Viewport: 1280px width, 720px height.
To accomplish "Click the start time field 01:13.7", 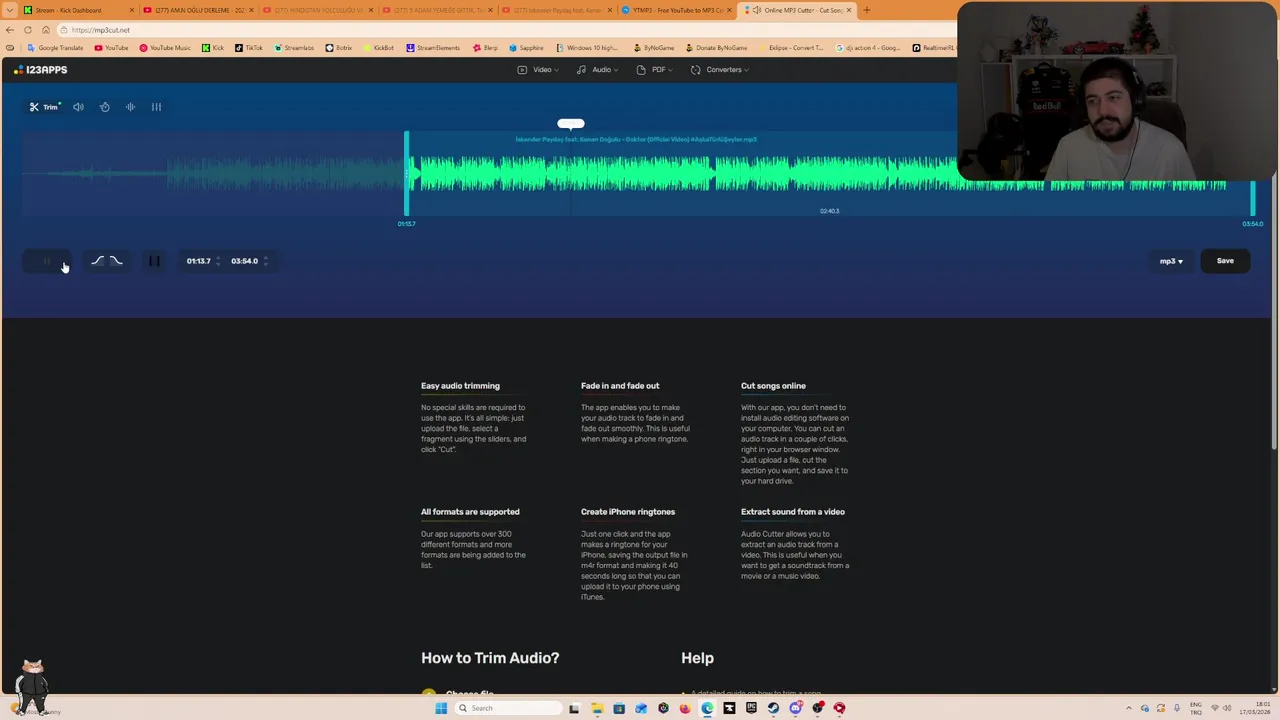I will 198,261.
